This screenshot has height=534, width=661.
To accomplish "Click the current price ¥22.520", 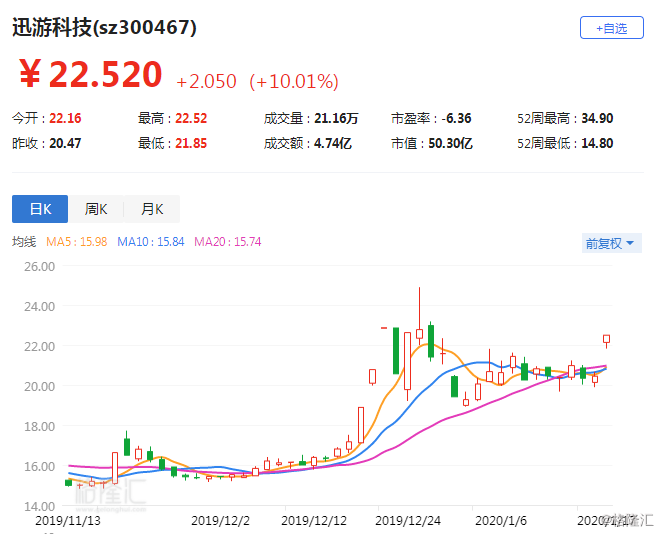I will (90, 74).
